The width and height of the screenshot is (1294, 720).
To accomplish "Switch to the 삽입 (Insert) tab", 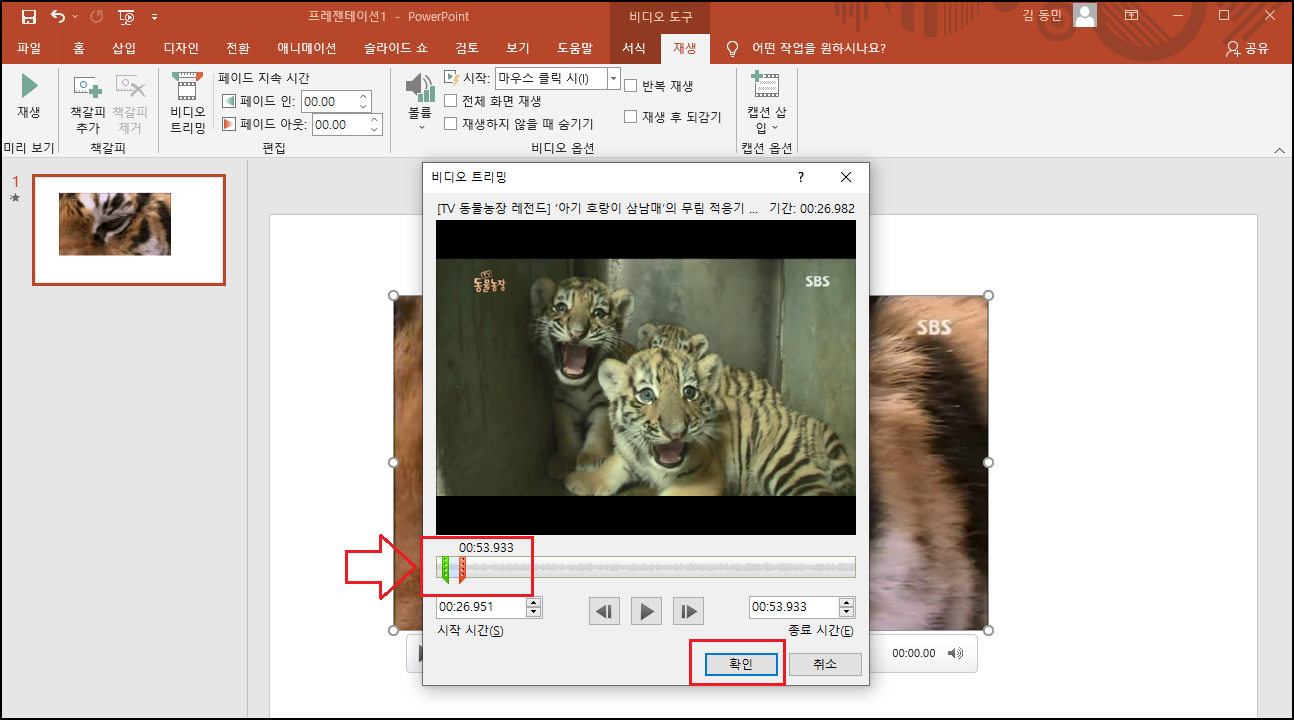I will [124, 48].
